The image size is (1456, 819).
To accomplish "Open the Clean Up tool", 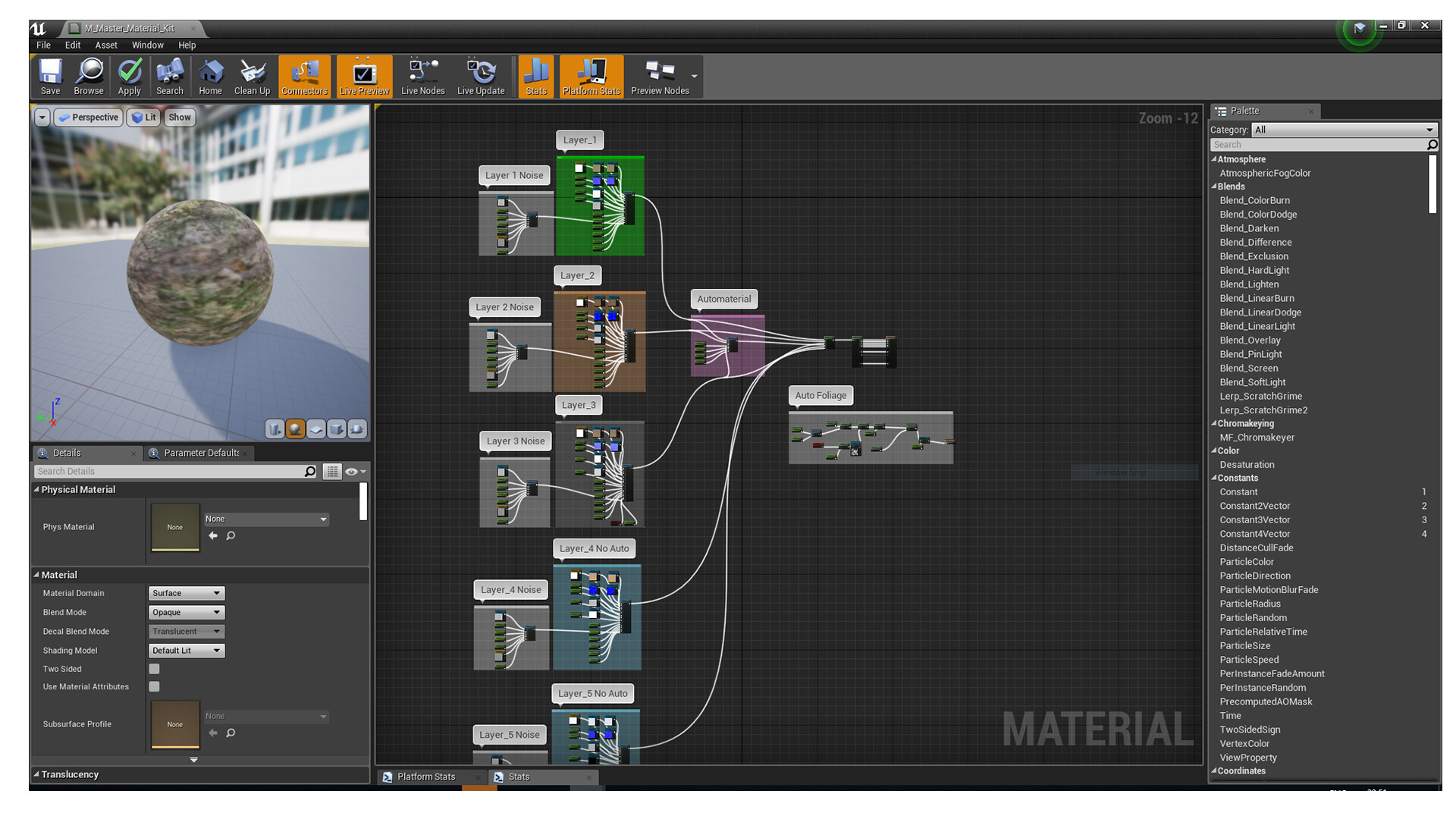I will 252,76.
